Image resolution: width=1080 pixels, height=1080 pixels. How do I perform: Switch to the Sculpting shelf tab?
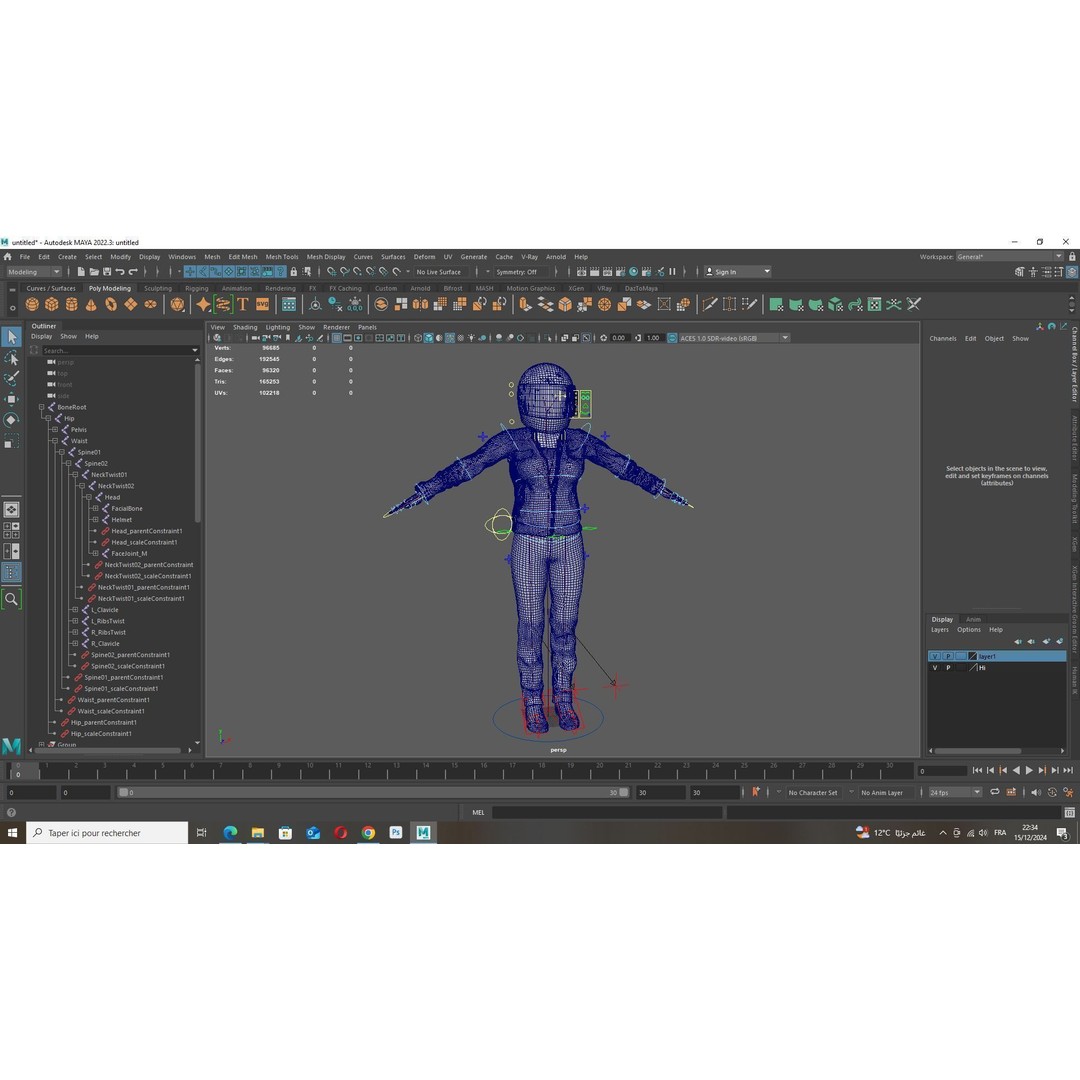[158, 289]
